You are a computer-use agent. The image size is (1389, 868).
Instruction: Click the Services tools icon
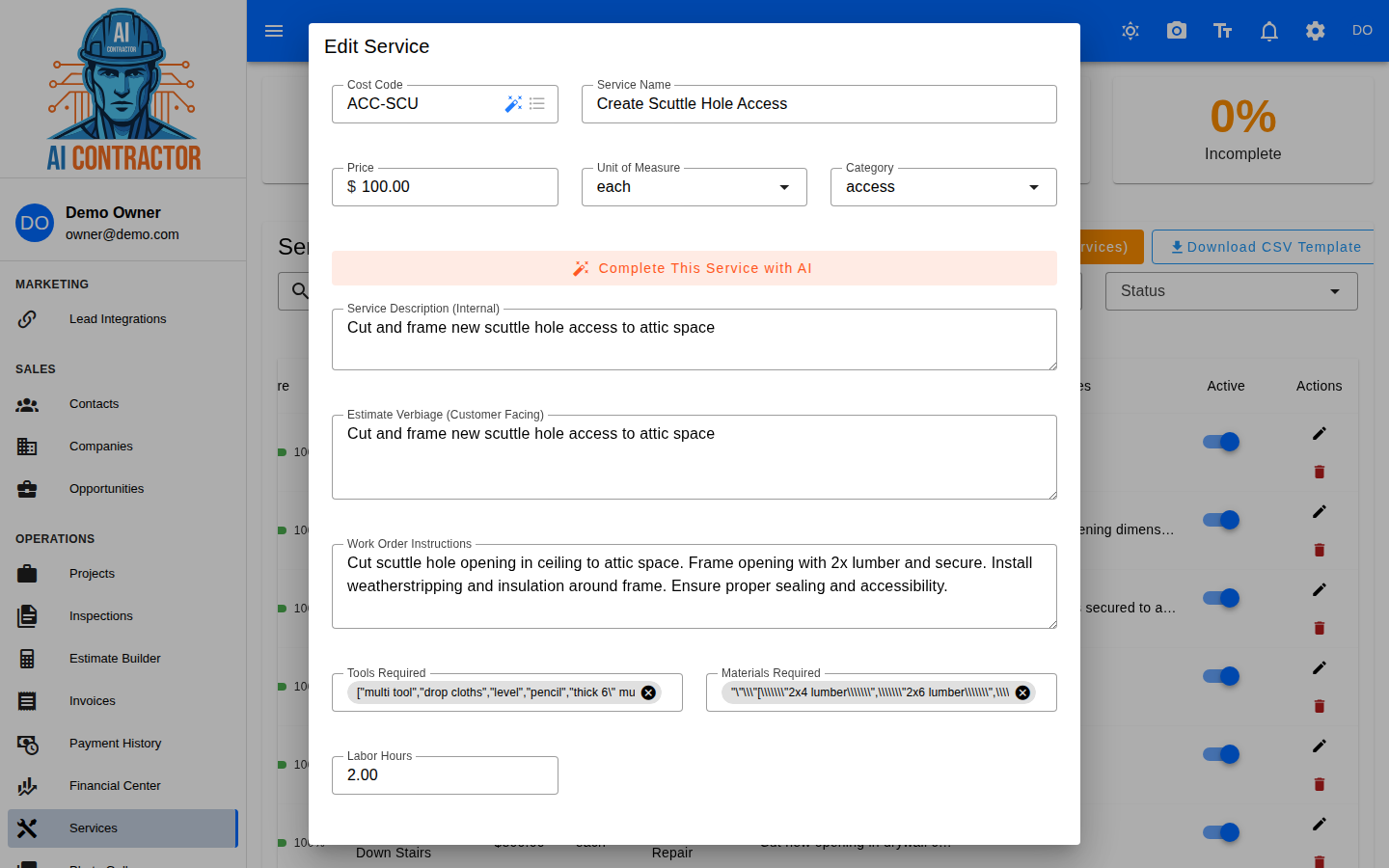coord(27,828)
